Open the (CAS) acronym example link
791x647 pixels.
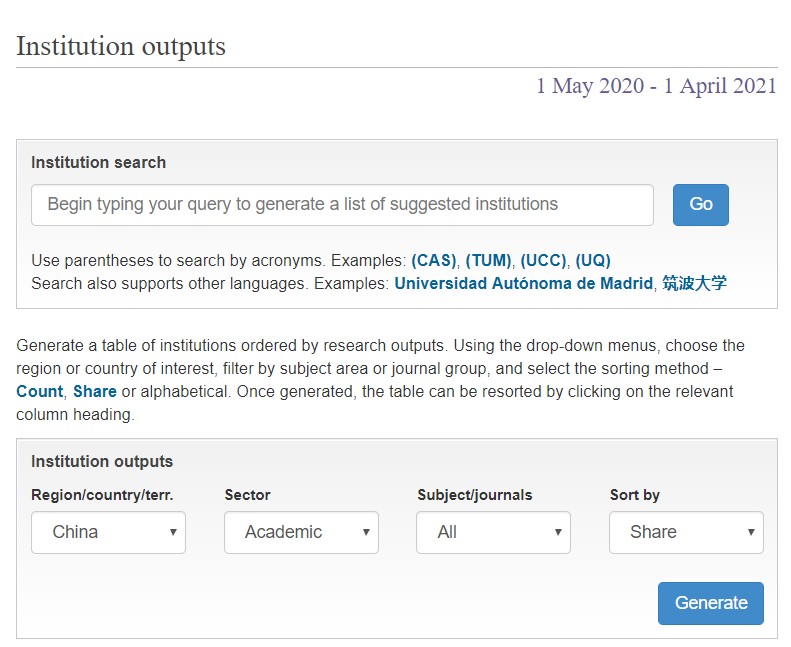(x=434, y=261)
